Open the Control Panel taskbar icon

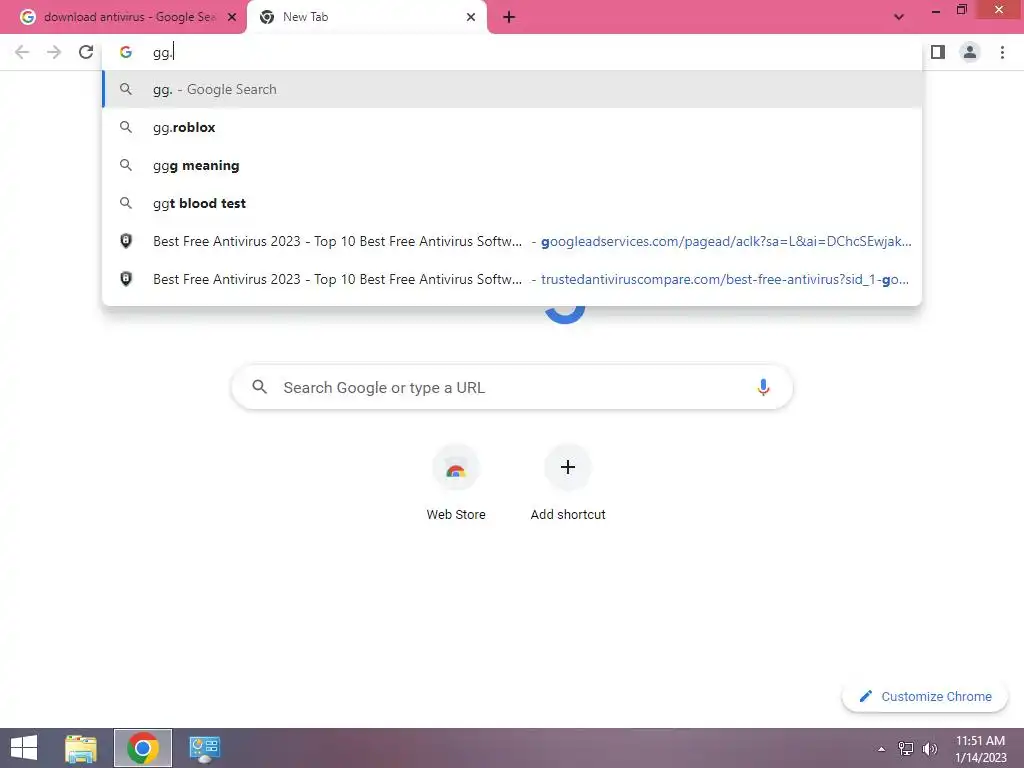click(204, 748)
